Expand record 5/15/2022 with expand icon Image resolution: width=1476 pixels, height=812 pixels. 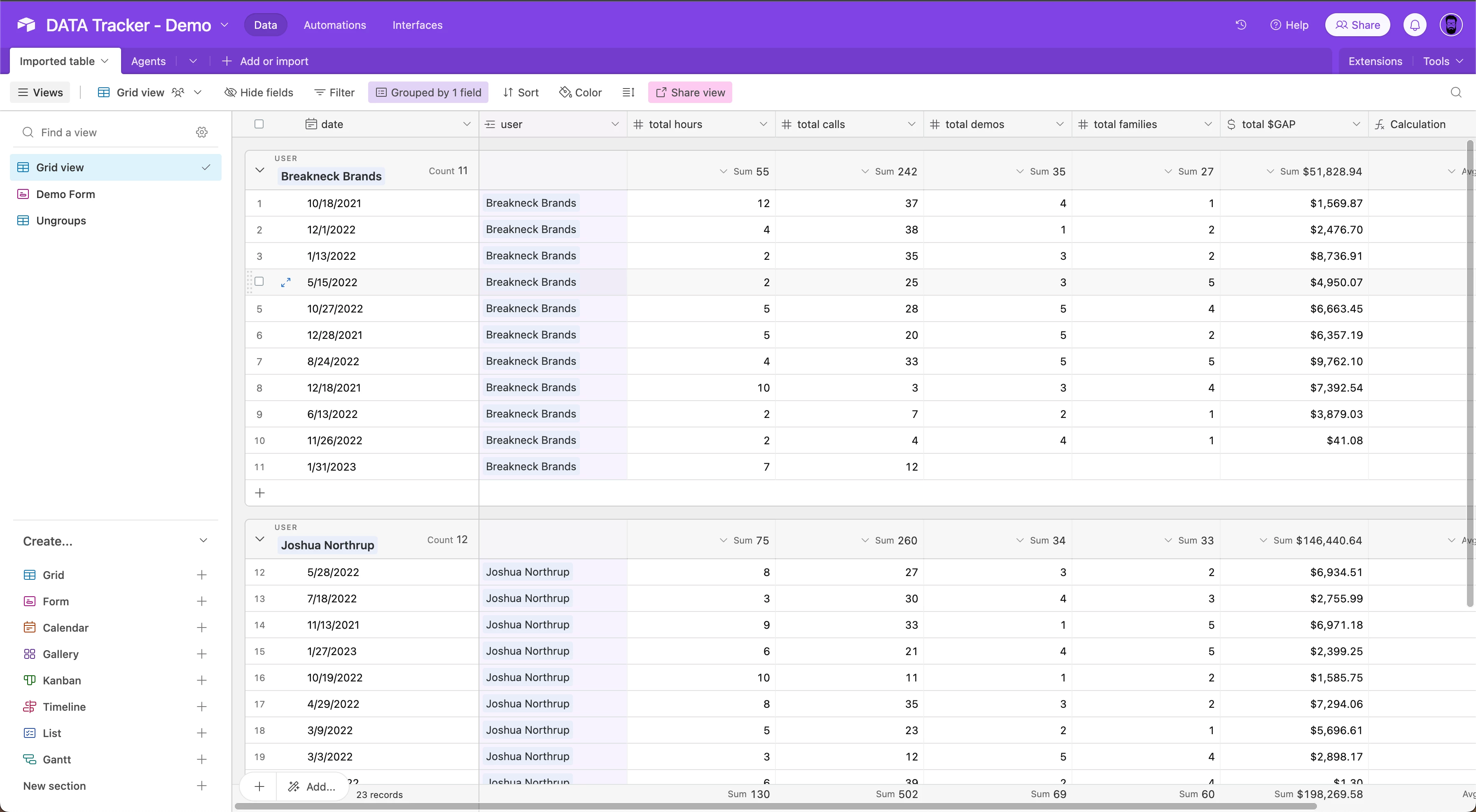pyautogui.click(x=285, y=282)
